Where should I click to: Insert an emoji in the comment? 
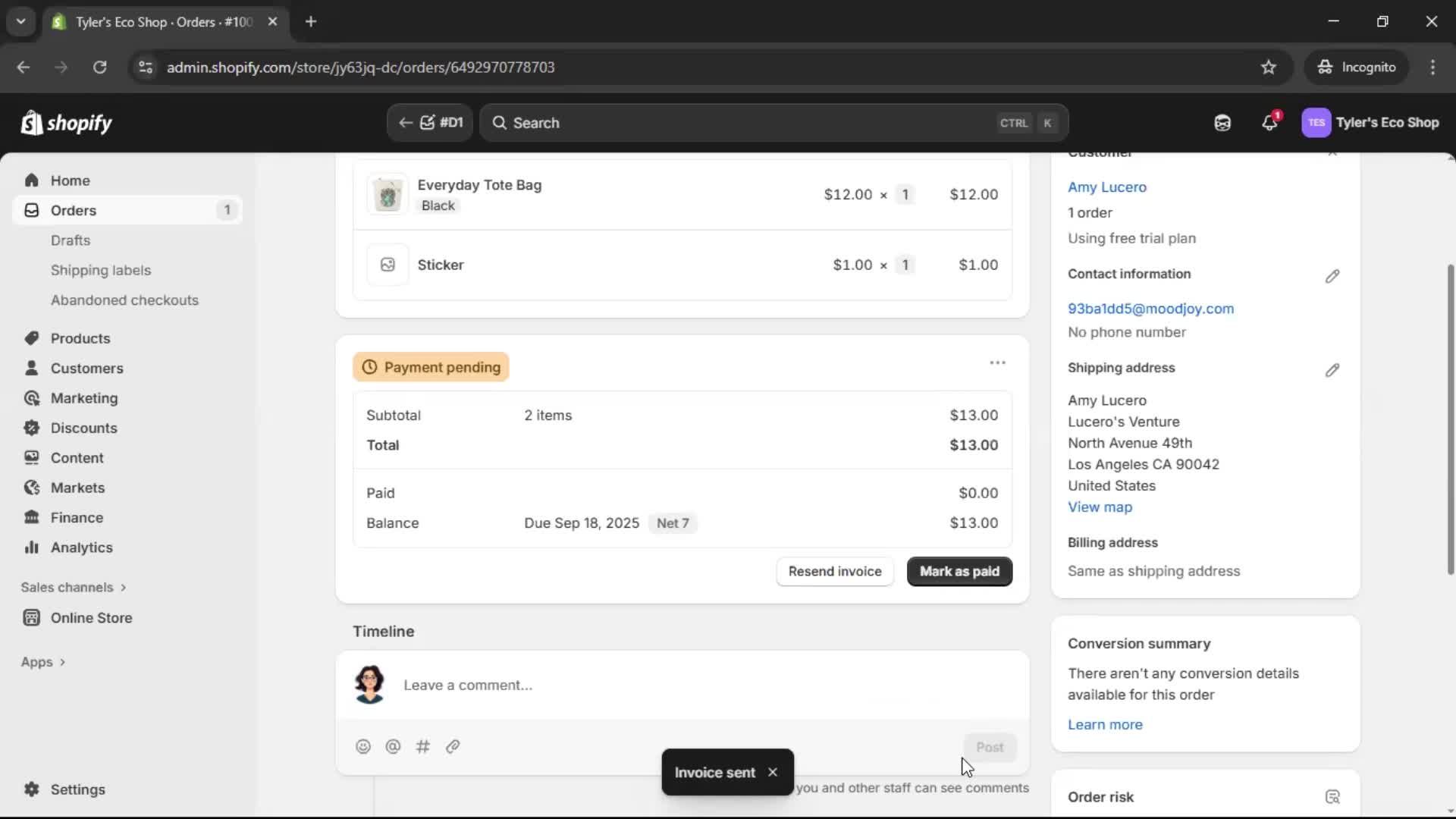click(x=363, y=746)
